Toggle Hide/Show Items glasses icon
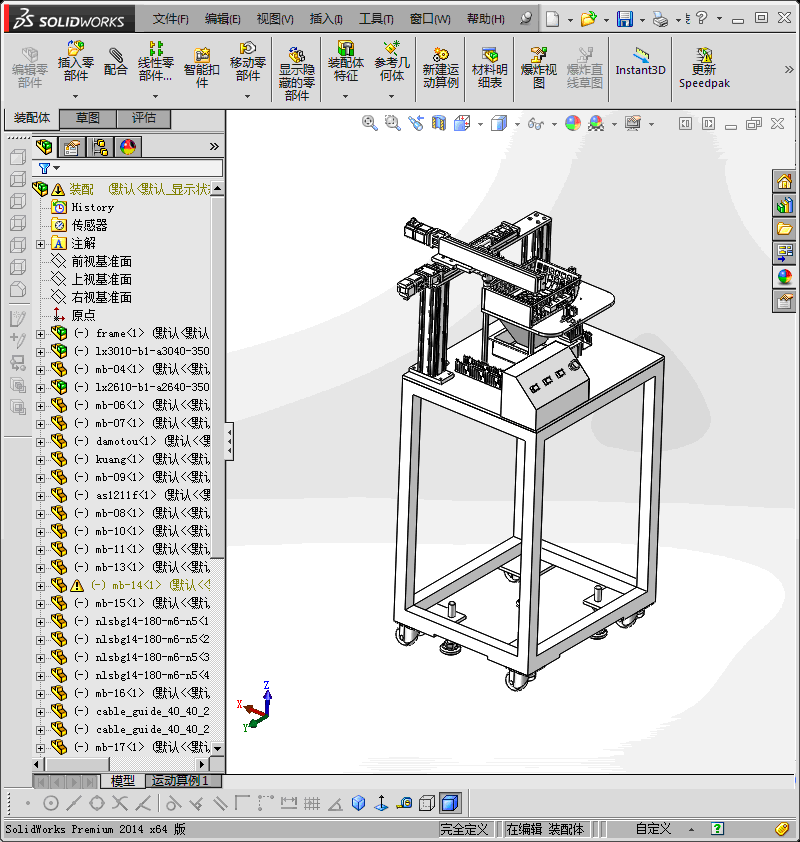This screenshot has height=842, width=800. click(x=535, y=124)
